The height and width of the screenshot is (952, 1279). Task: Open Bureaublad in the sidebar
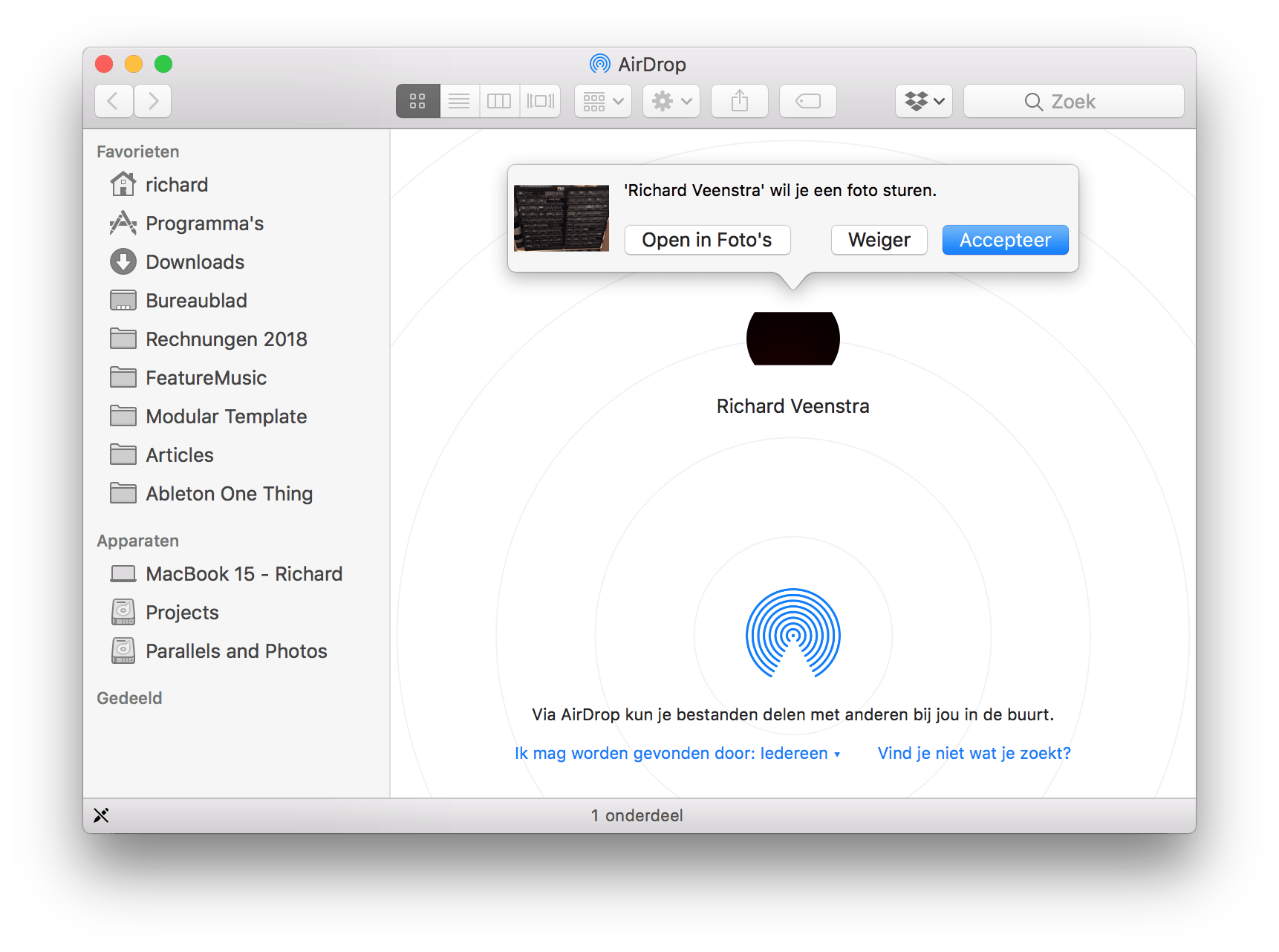[x=236, y=301]
